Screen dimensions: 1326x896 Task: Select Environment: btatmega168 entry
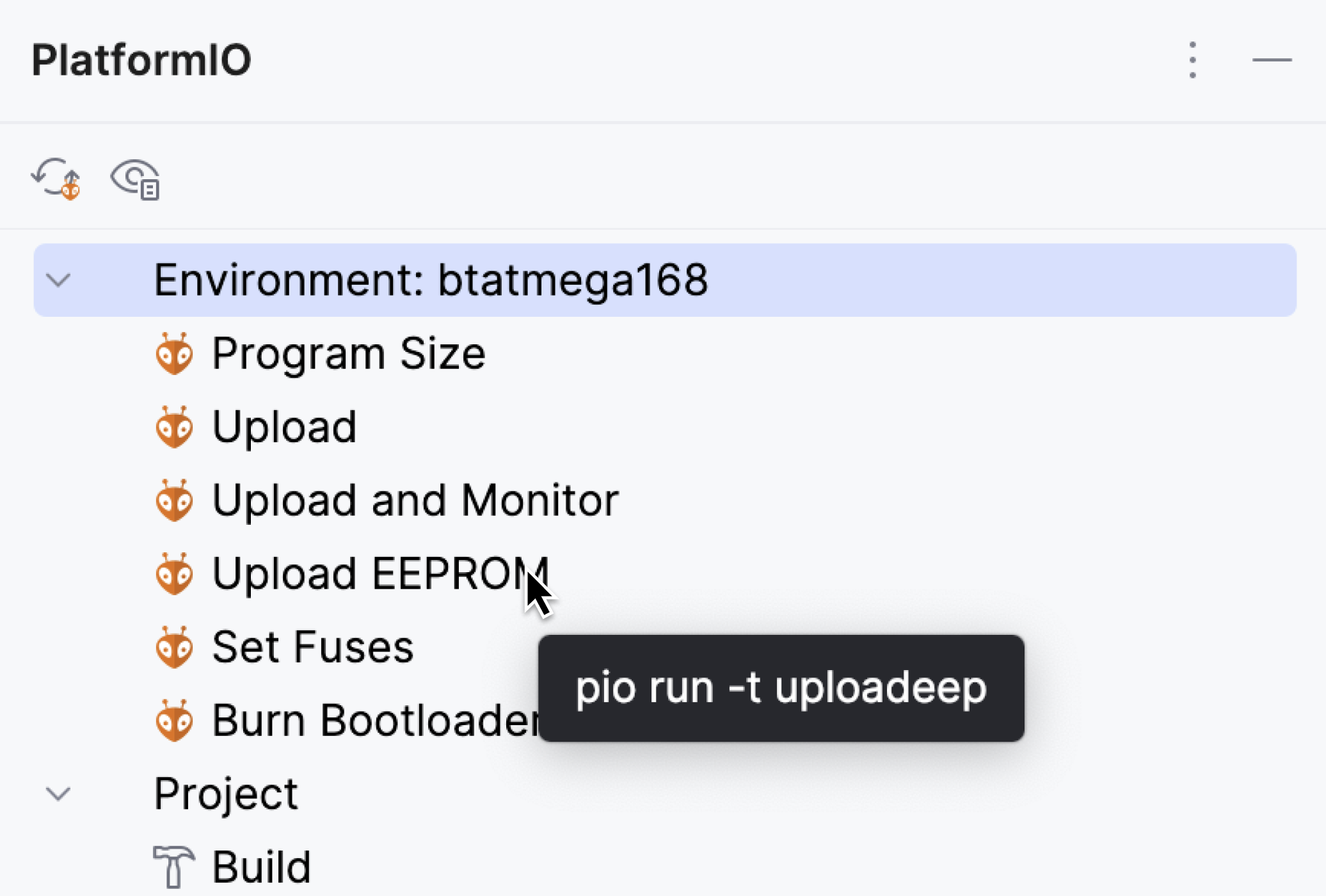(x=431, y=280)
